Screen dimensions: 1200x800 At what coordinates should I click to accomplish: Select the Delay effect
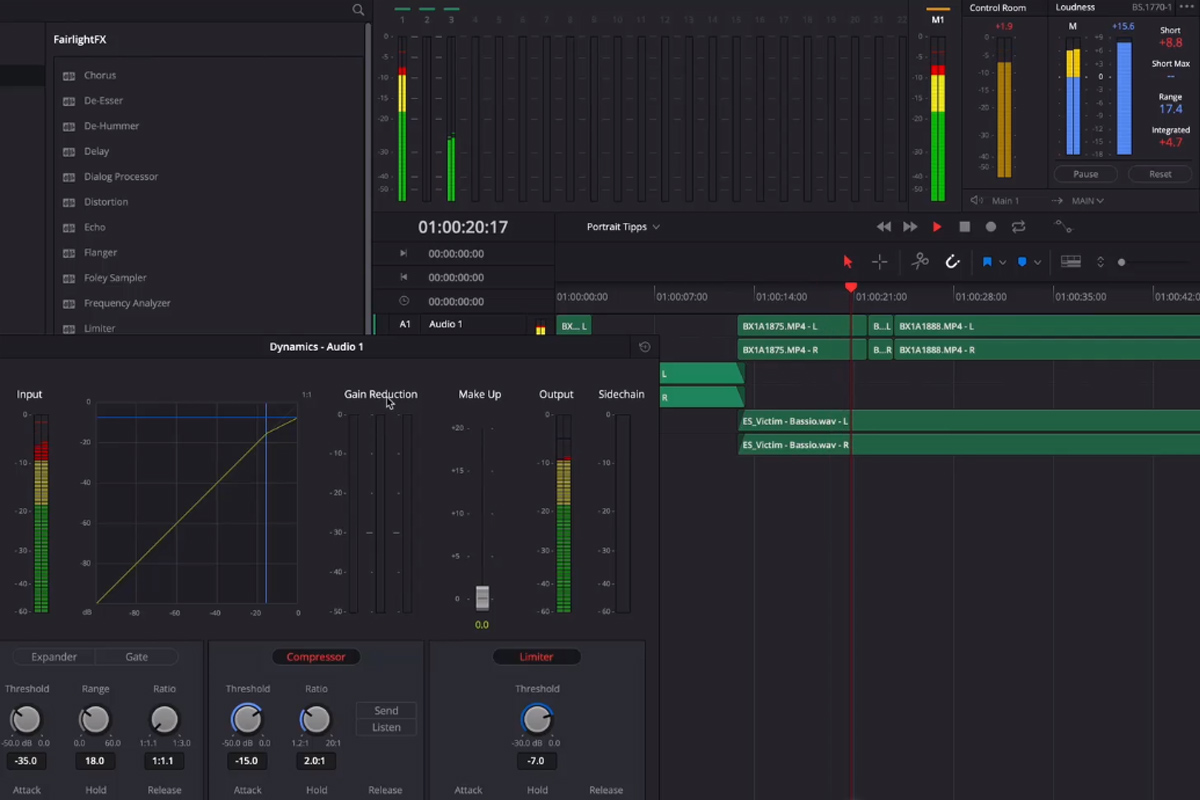[x=97, y=151]
